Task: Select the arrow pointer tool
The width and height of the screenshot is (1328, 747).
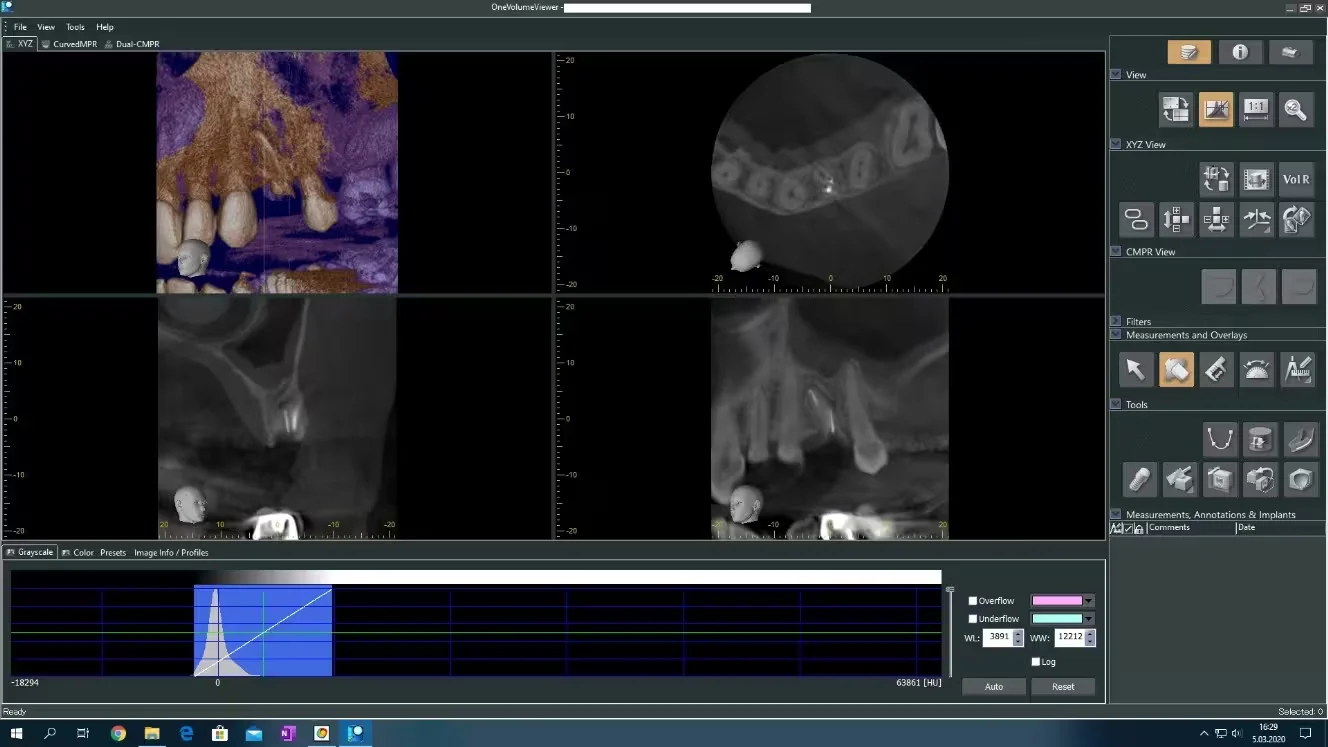Action: (1136, 370)
